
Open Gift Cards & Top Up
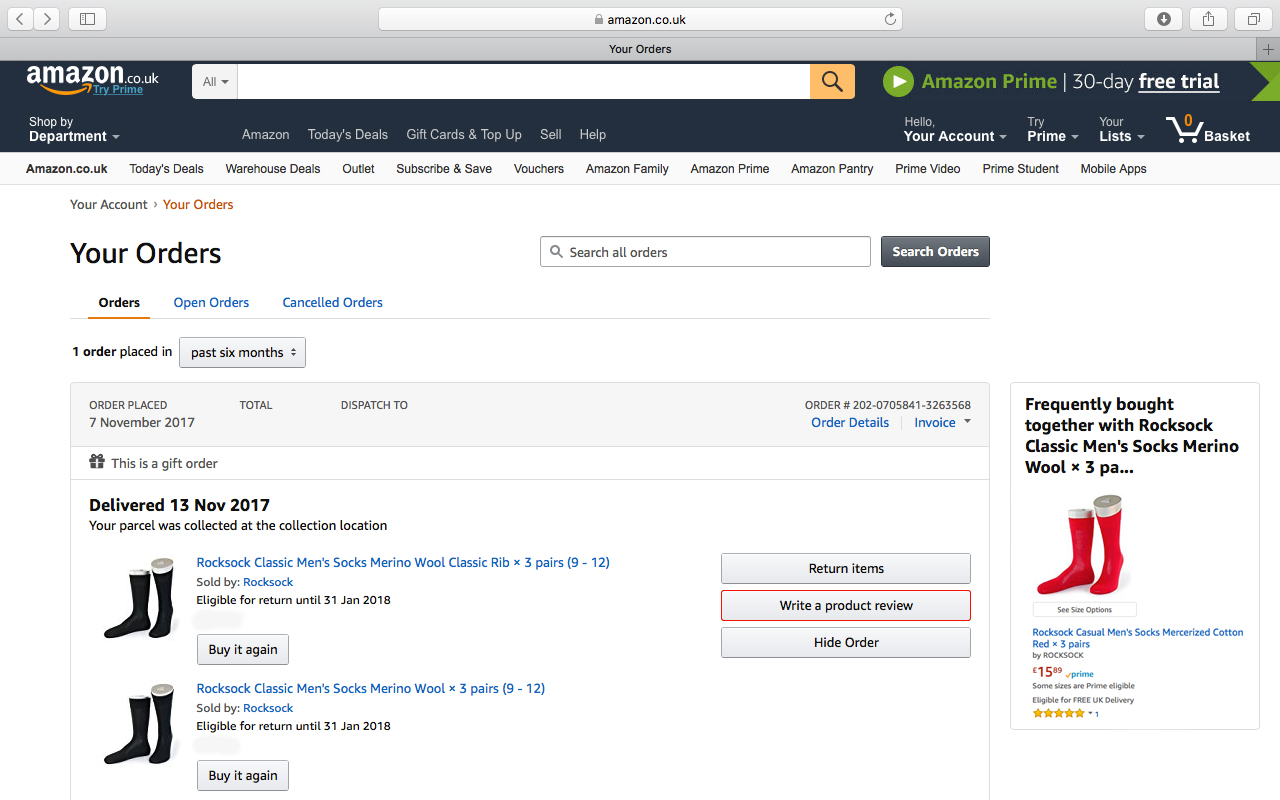pos(464,134)
